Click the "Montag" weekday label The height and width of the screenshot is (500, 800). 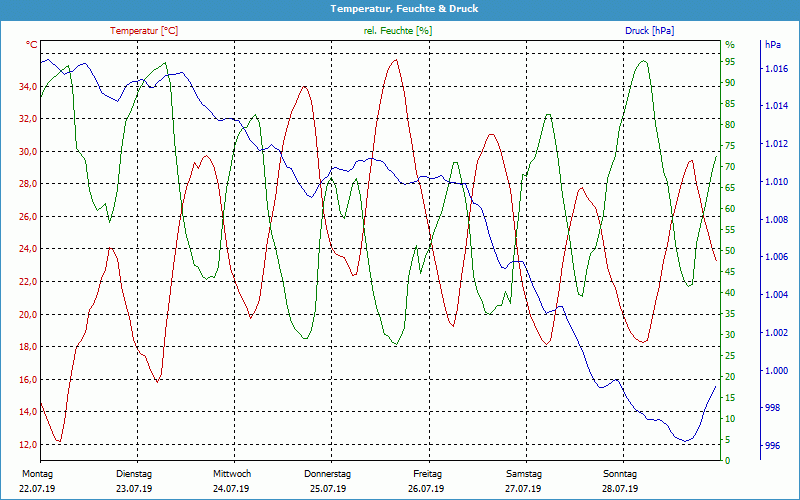pyautogui.click(x=37, y=474)
